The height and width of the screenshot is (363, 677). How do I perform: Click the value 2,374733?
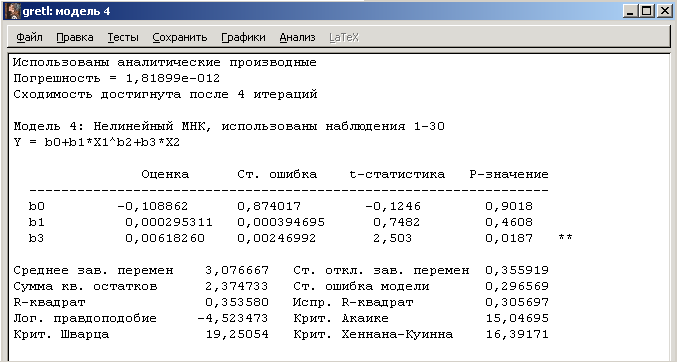click(x=237, y=287)
